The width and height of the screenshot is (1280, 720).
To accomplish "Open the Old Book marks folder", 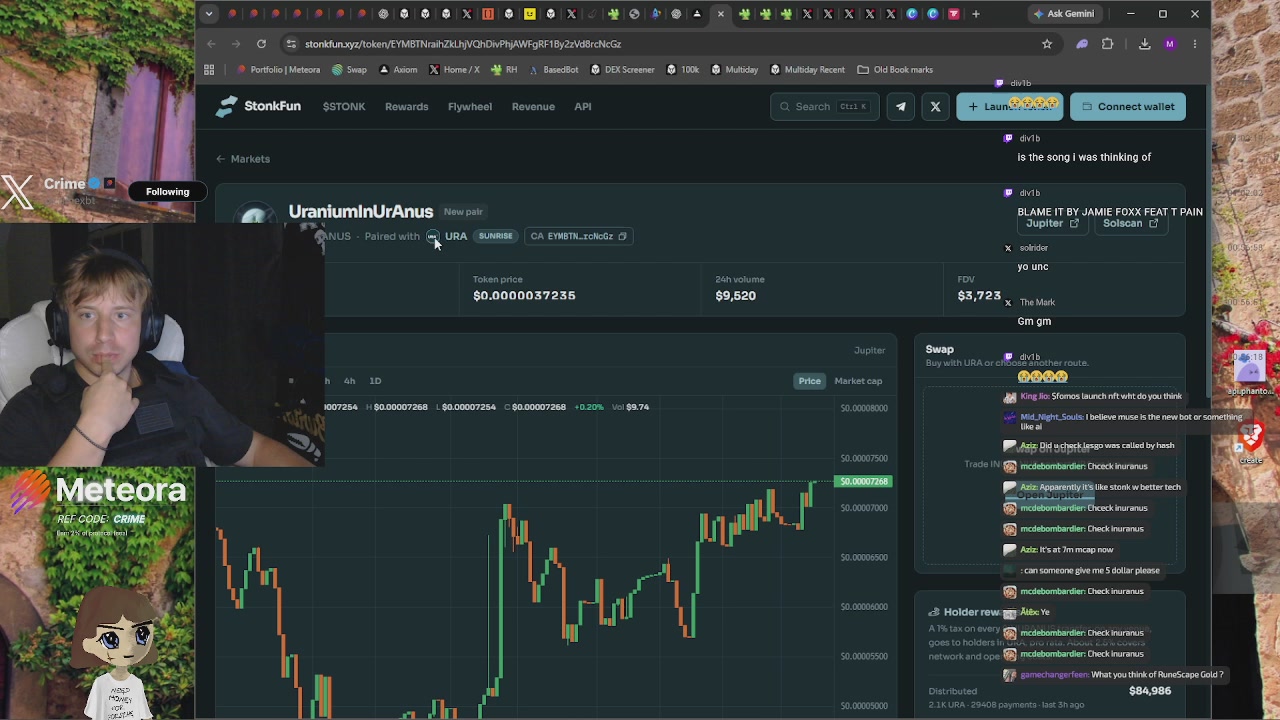I will tap(895, 70).
